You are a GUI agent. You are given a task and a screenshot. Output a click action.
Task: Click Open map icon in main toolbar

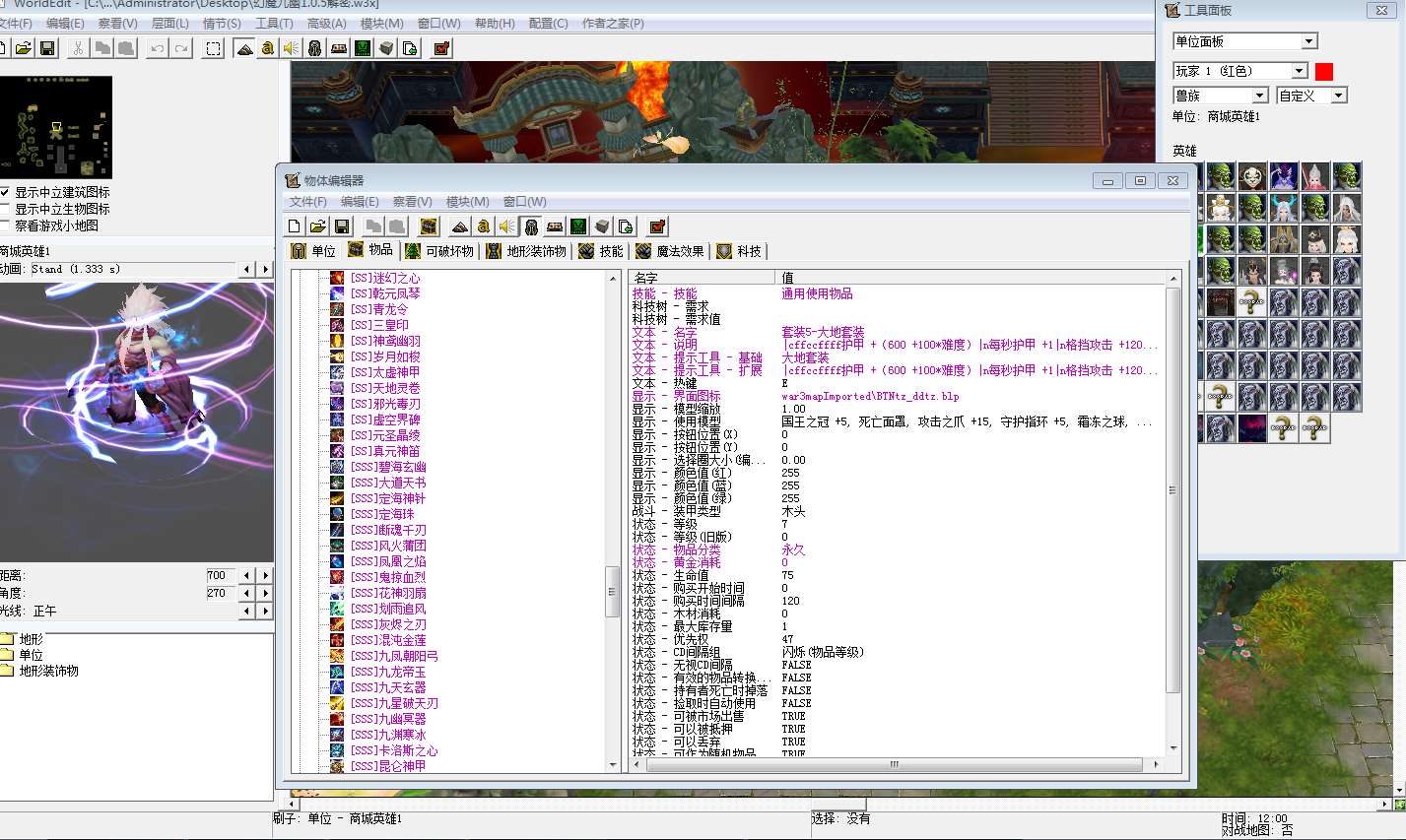click(x=24, y=47)
